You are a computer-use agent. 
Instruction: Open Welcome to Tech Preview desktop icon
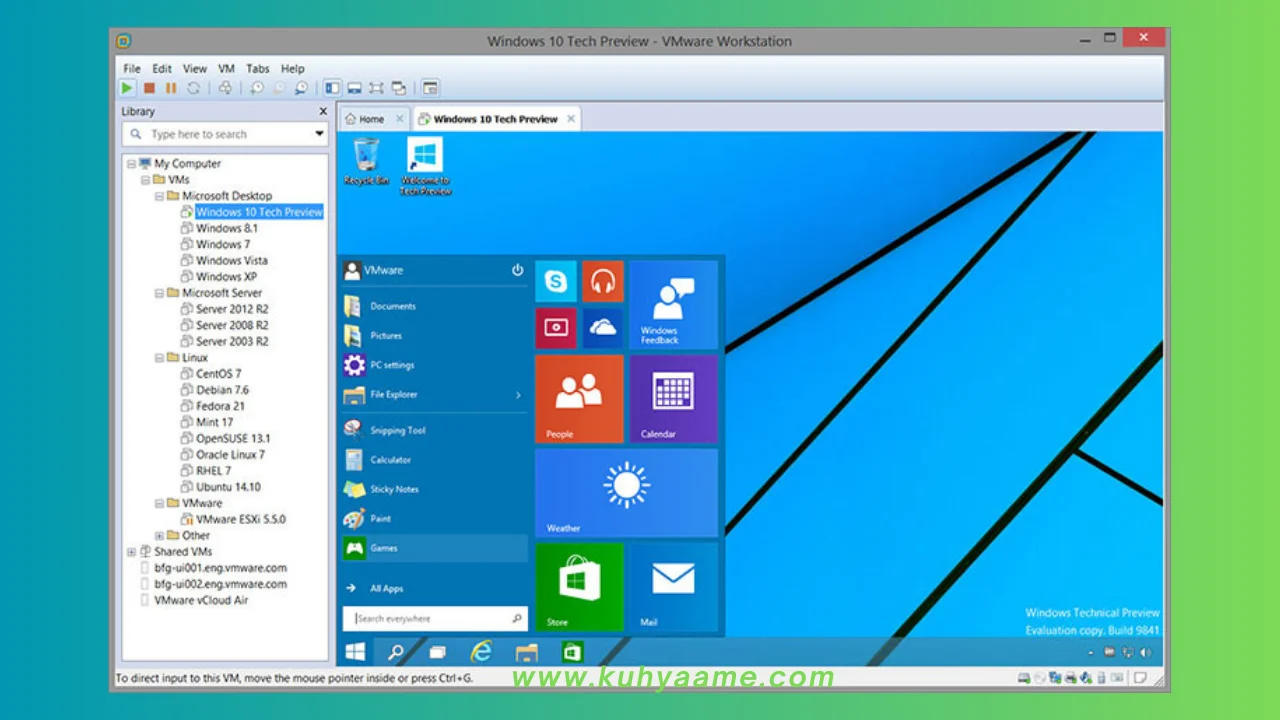[x=425, y=166]
